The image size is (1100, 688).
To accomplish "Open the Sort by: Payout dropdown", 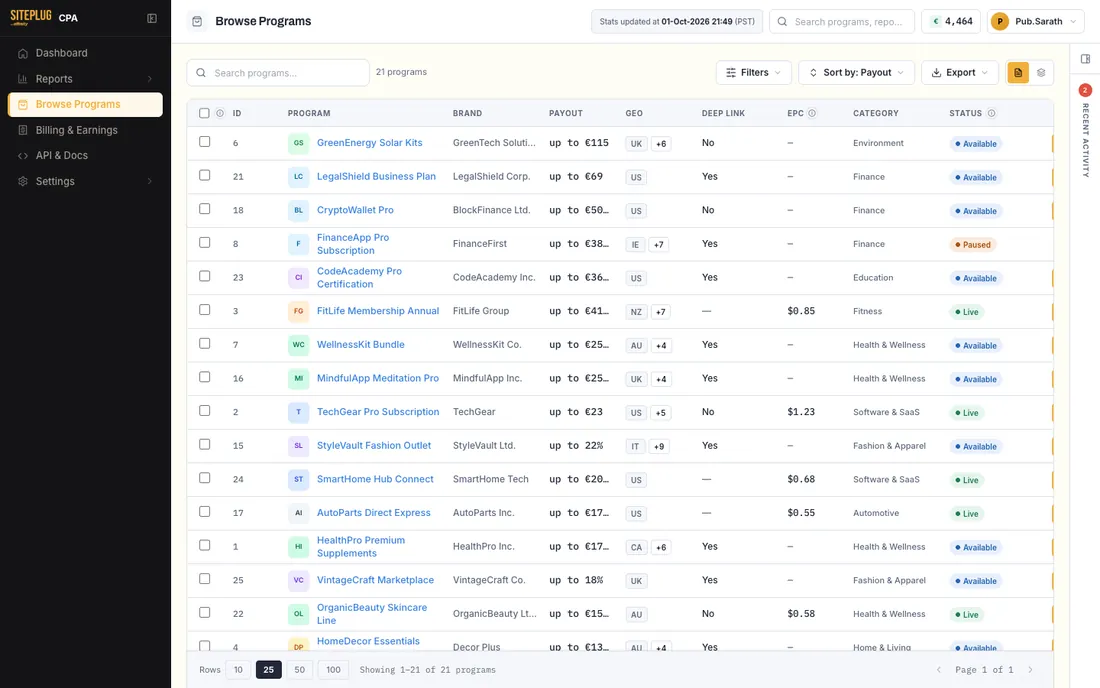I will coord(856,73).
